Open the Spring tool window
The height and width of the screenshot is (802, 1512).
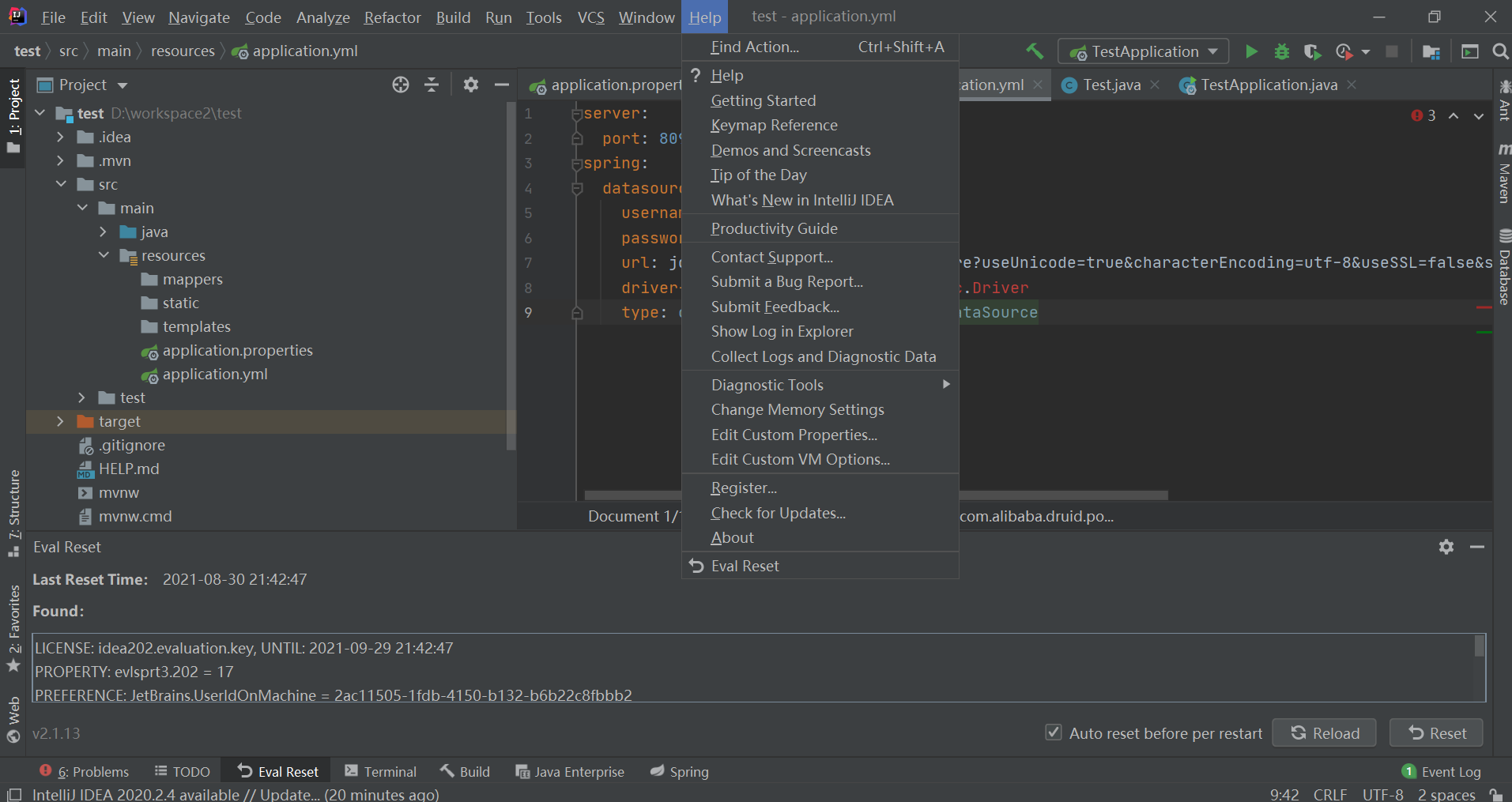coord(679,772)
